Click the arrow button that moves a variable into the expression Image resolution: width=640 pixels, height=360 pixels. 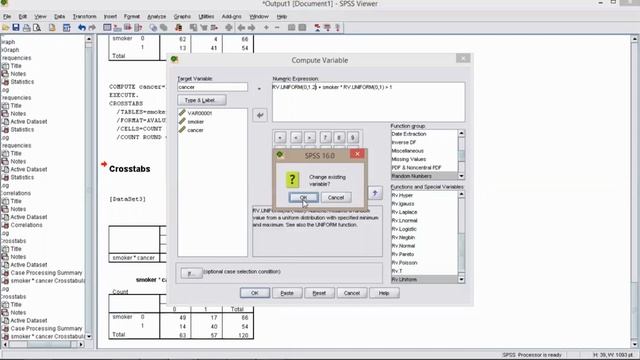[260, 115]
